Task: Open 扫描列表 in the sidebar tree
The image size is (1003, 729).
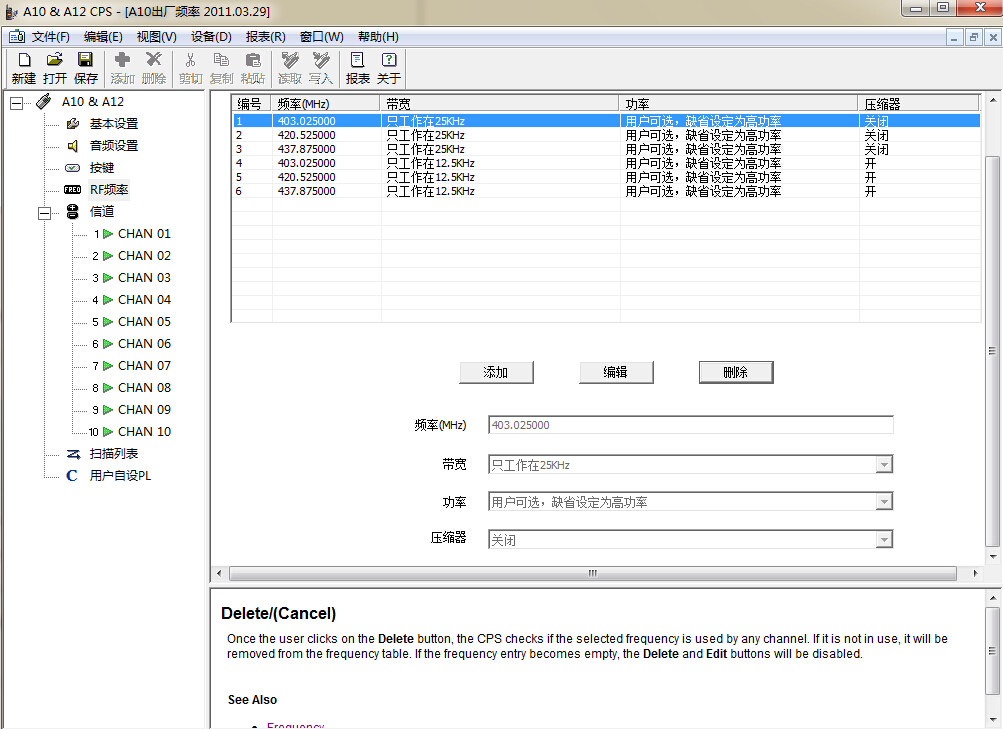Action: pos(113,454)
